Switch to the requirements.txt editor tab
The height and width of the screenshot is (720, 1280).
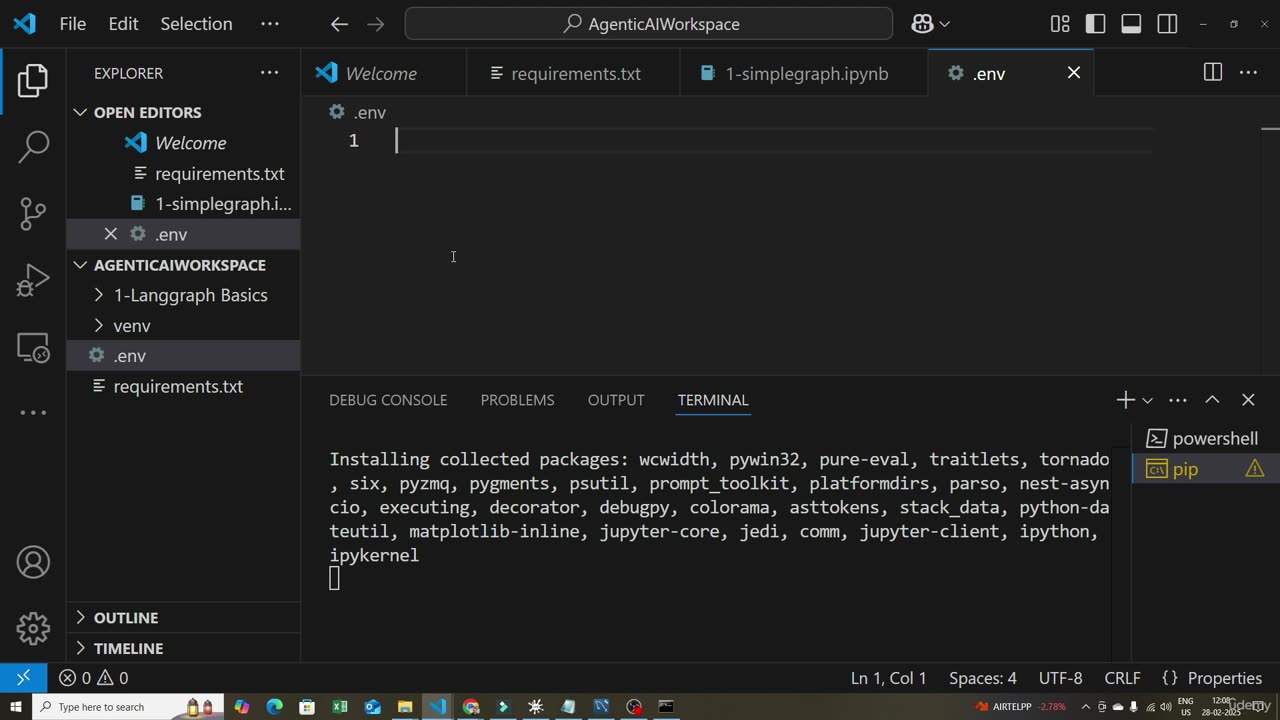(x=573, y=73)
